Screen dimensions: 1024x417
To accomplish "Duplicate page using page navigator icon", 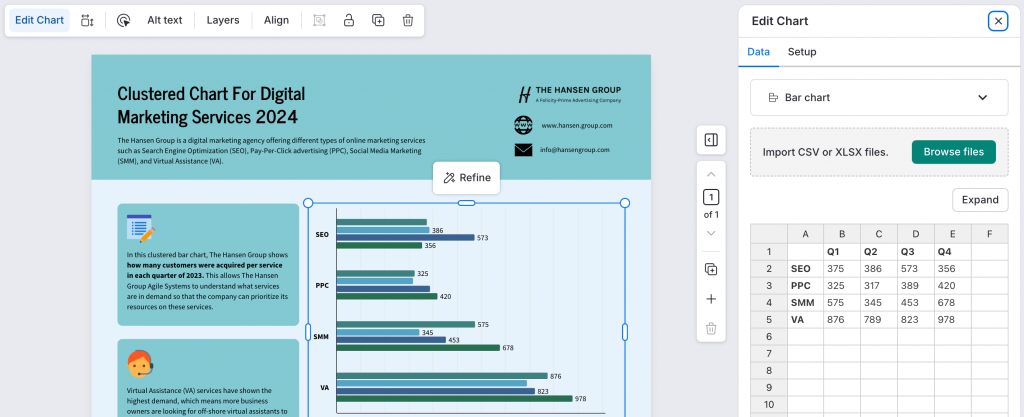I will coord(711,270).
